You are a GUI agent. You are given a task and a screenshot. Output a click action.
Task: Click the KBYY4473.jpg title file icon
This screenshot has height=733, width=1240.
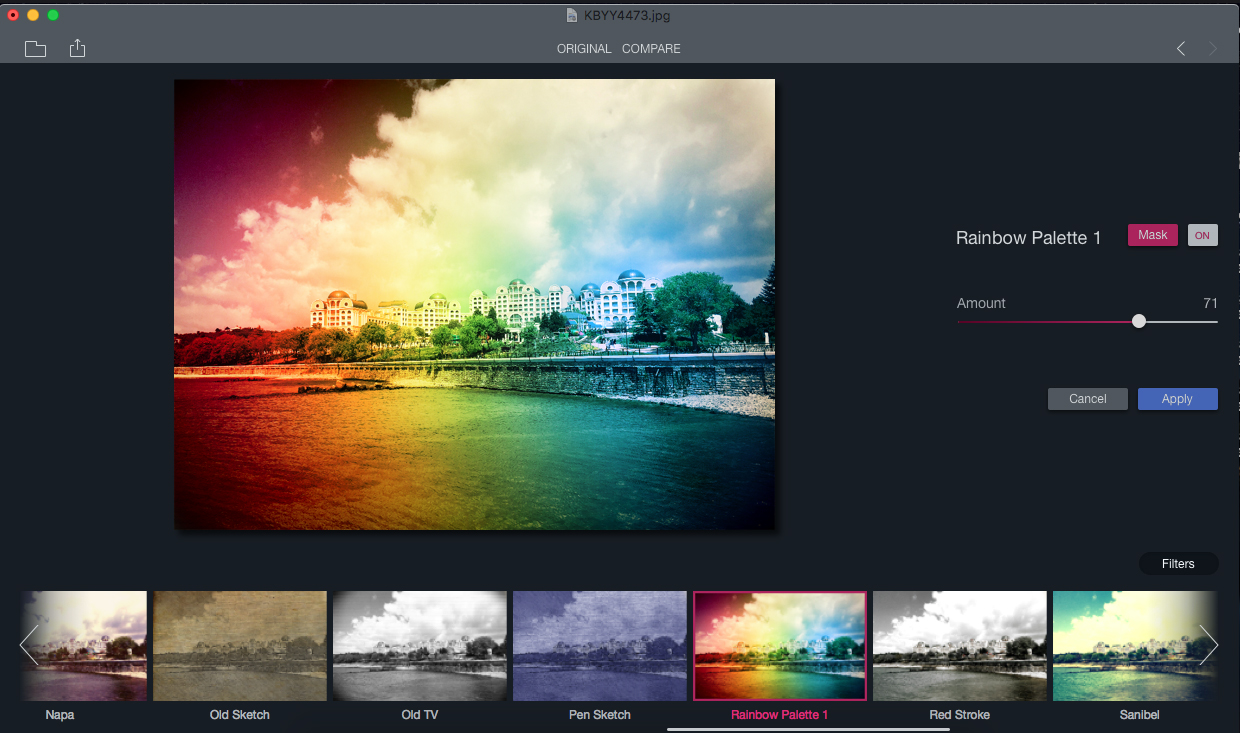[x=572, y=15]
